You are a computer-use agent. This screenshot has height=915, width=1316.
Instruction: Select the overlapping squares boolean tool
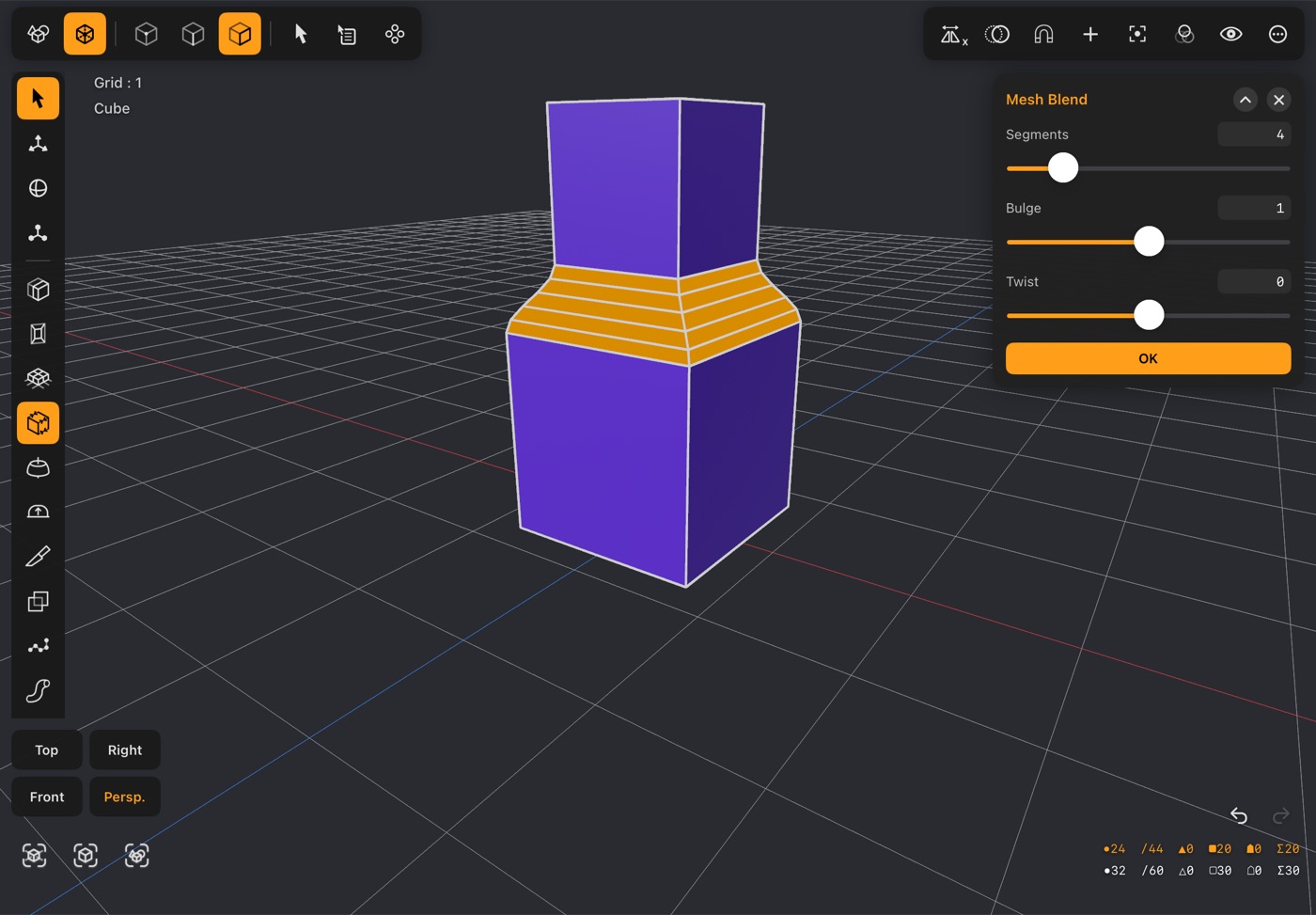point(38,601)
